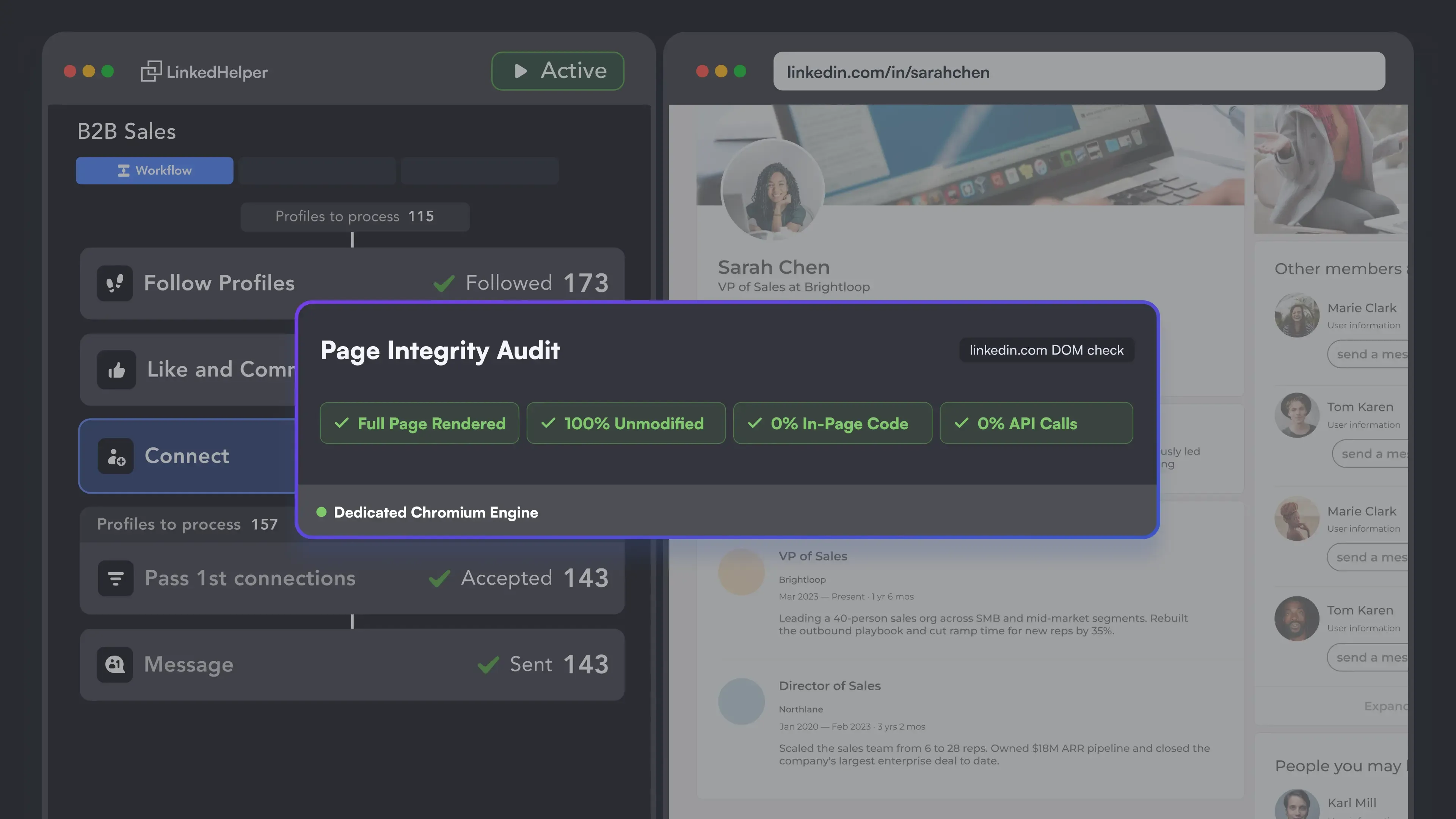This screenshot has width=1456, height=819.
Task: Click the Dedicated Chromium Engine label
Action: [x=436, y=512]
